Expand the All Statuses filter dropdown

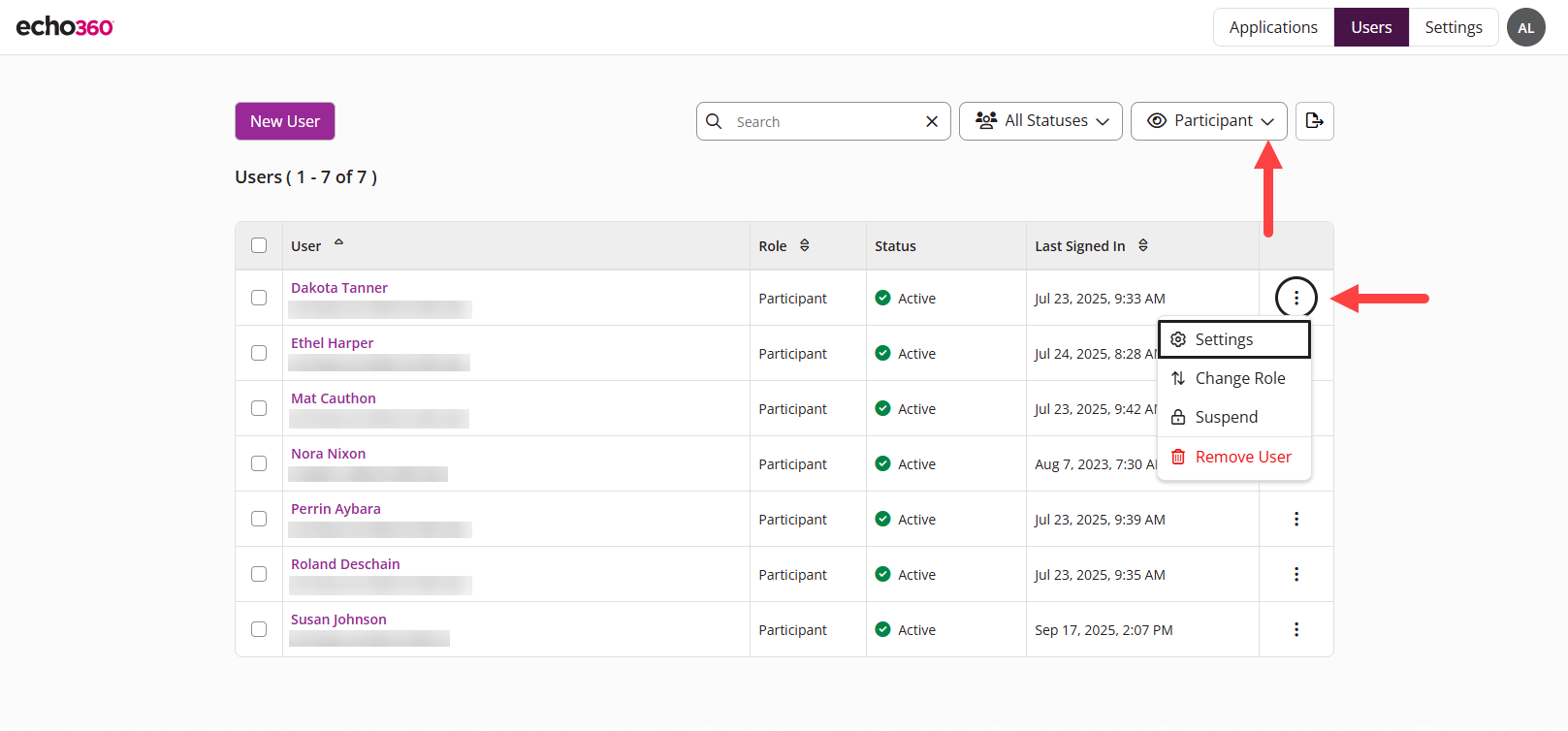point(1040,121)
